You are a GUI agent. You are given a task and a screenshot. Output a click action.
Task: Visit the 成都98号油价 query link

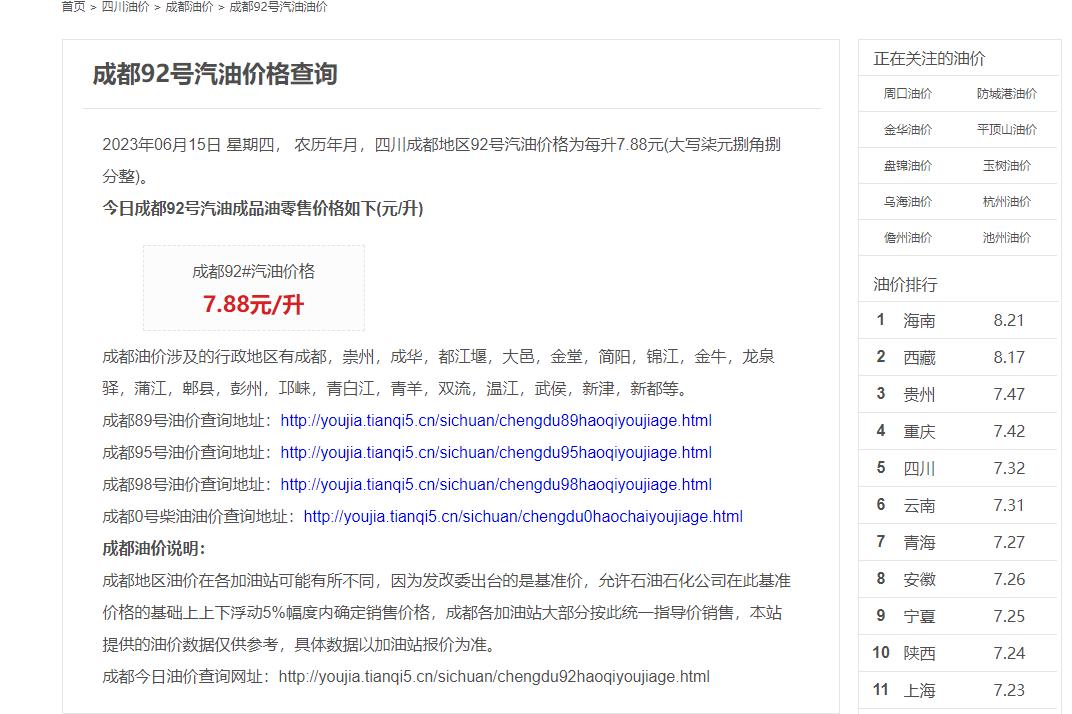click(x=496, y=485)
